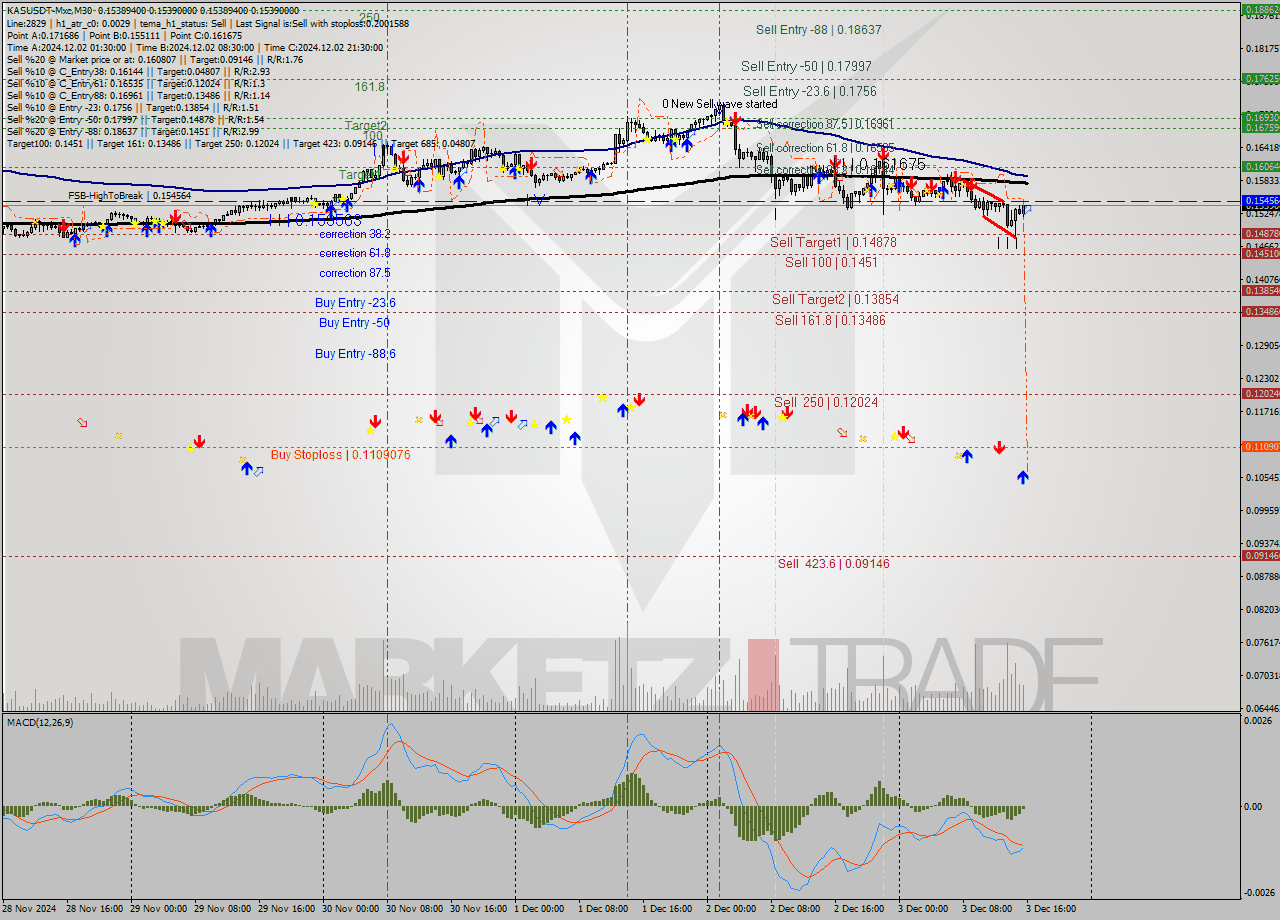Click red 0.13854 price tag on axis

tap(1260, 290)
